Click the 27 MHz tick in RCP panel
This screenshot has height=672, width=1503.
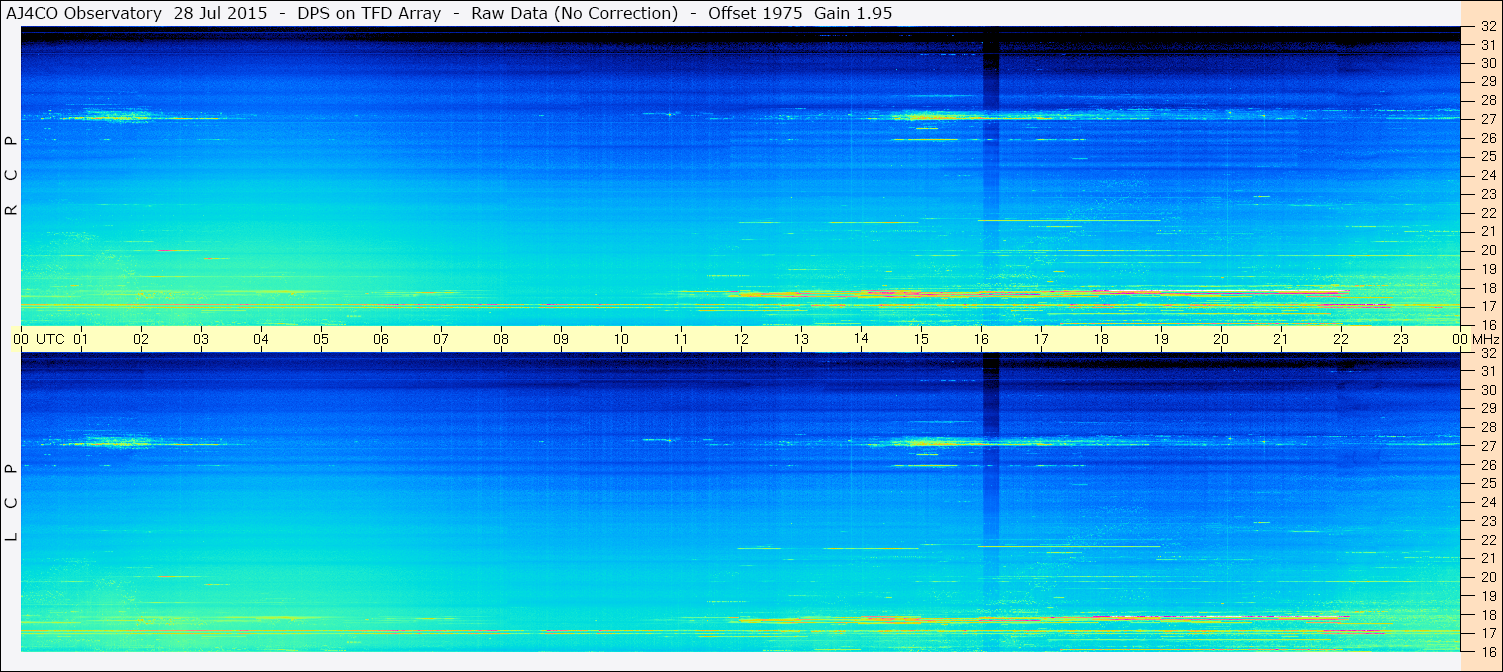click(x=1487, y=119)
